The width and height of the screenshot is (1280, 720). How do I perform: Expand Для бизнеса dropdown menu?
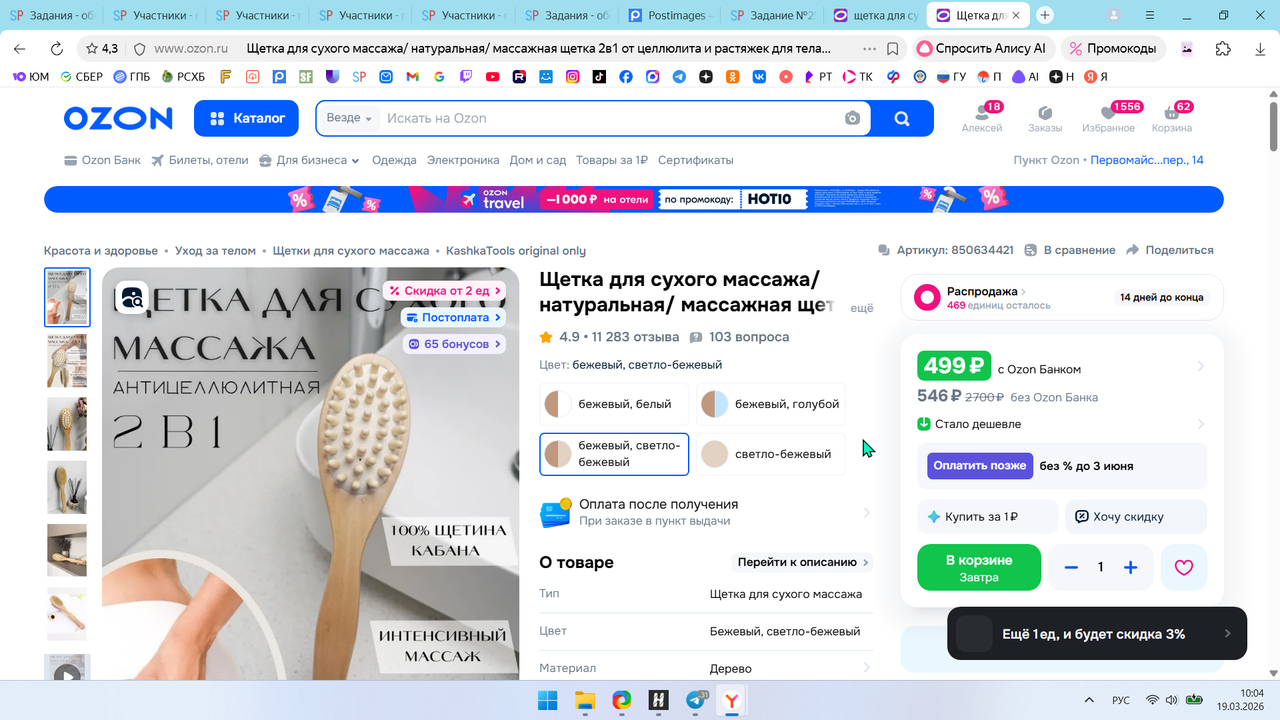pyautogui.click(x=309, y=160)
